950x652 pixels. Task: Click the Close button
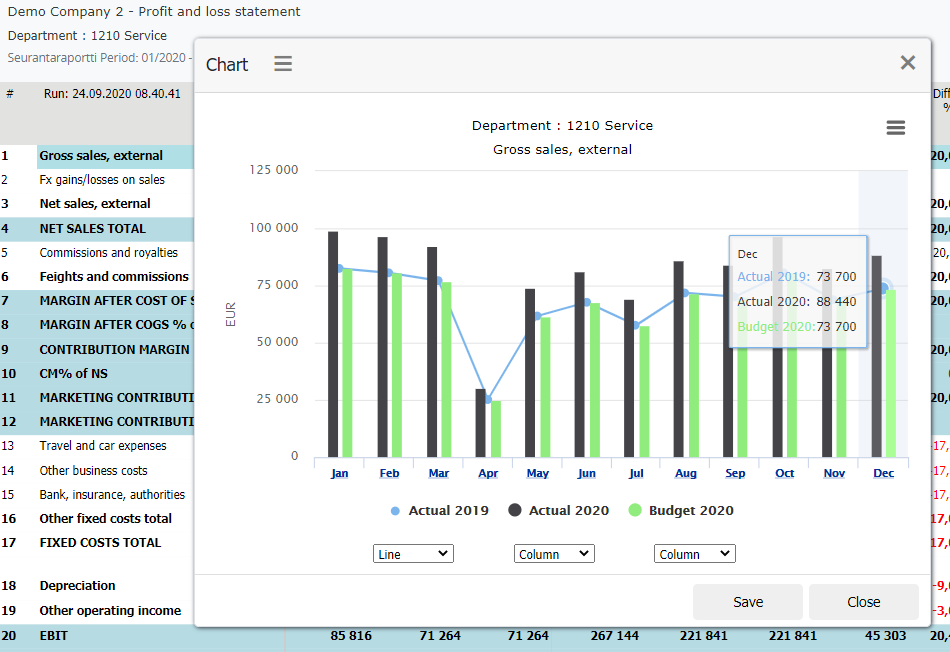coord(863,602)
